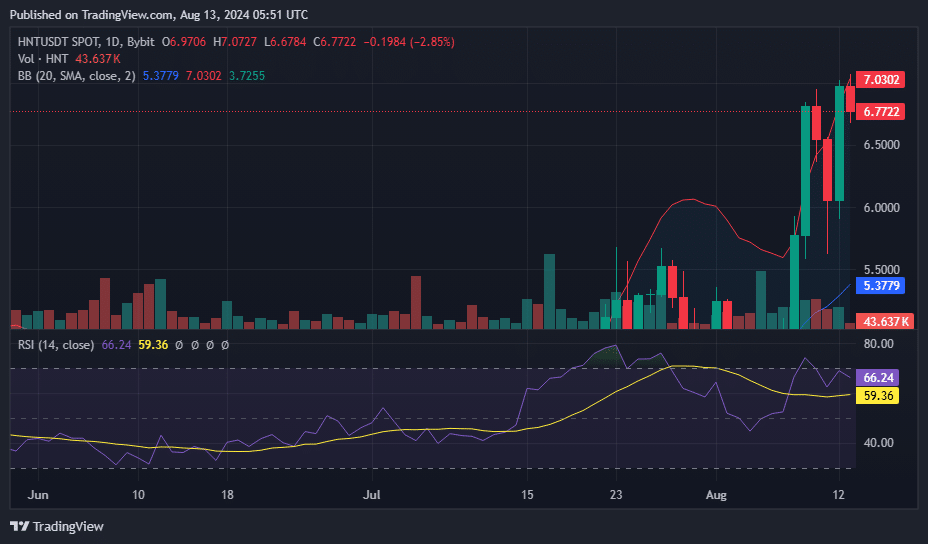The width and height of the screenshot is (928, 544).
Task: Click the TradingView logo icon
Action: tap(20, 526)
